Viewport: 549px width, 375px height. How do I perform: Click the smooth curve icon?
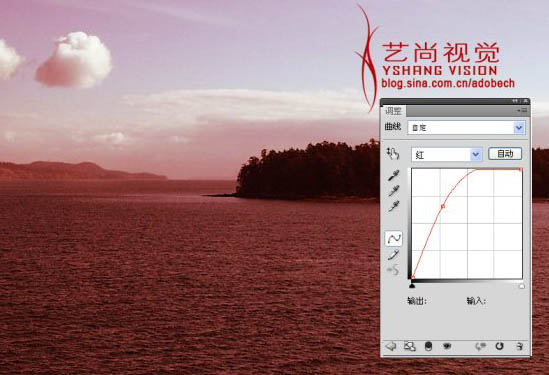pyautogui.click(x=394, y=270)
